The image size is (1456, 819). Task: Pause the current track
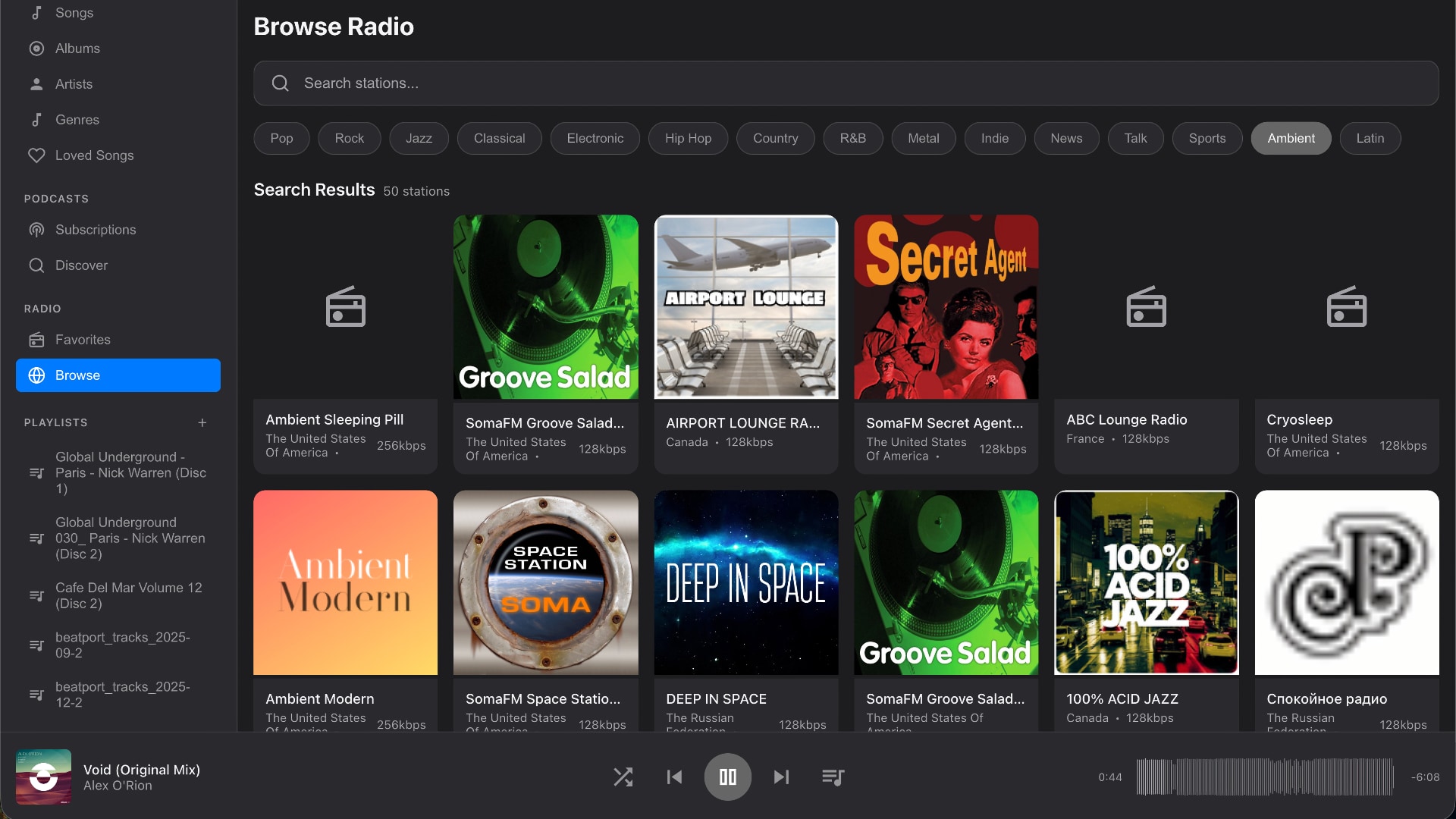point(728,777)
